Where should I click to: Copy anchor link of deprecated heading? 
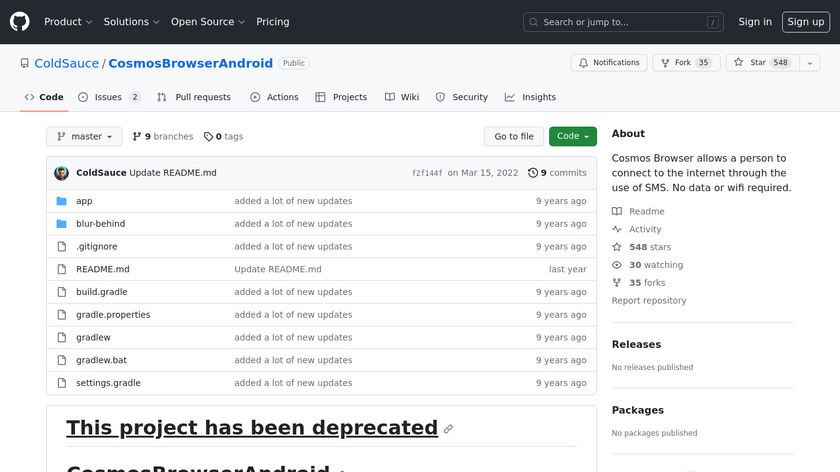tap(448, 429)
